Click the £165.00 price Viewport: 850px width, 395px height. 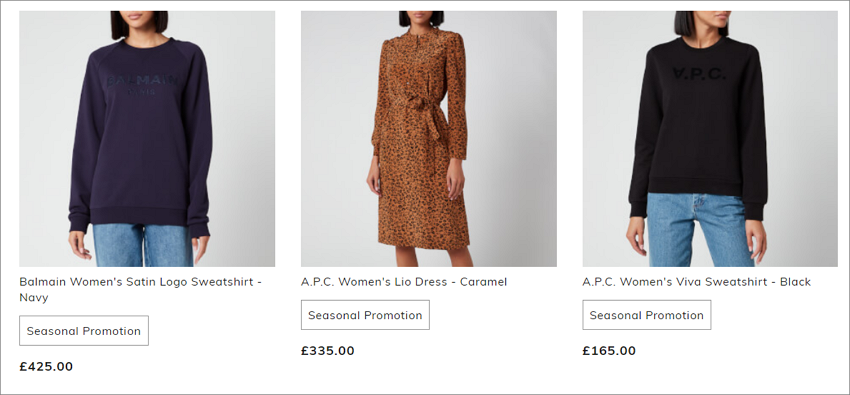pos(609,351)
